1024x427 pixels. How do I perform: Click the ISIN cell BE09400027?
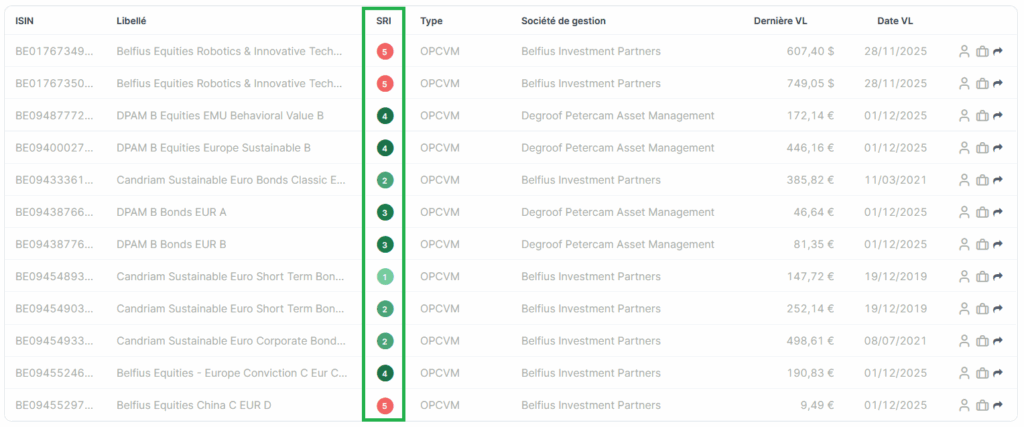[54, 148]
